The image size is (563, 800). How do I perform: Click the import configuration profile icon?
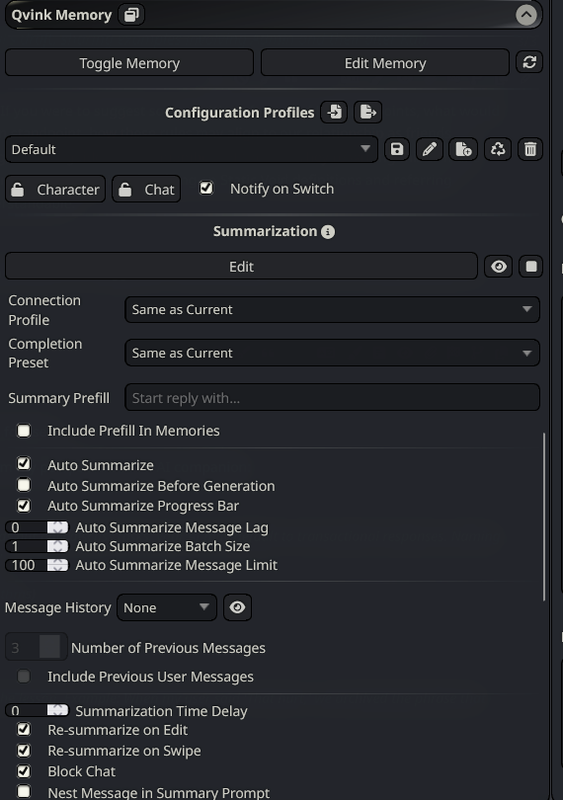point(334,112)
